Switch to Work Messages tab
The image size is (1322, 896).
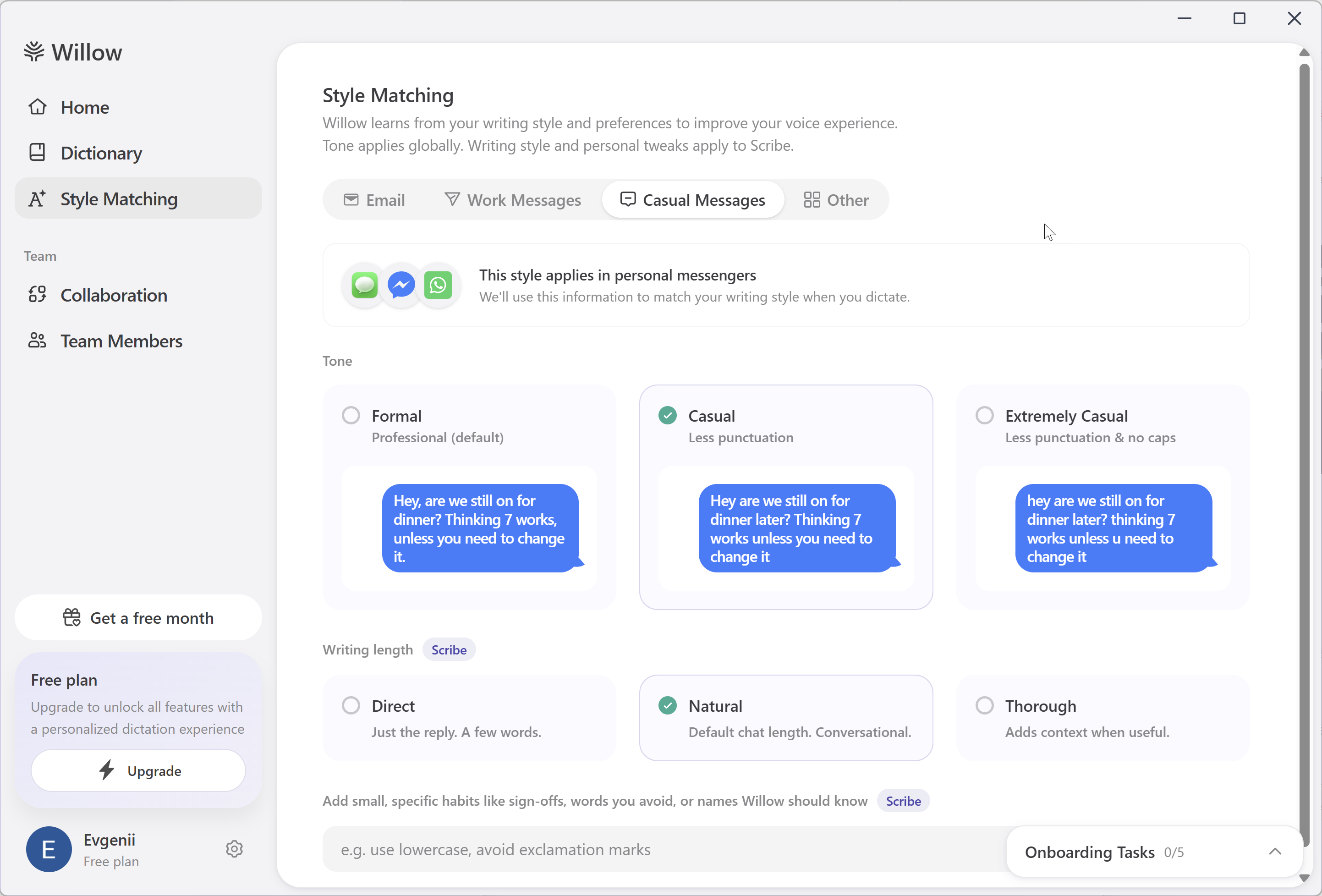pyautogui.click(x=512, y=200)
